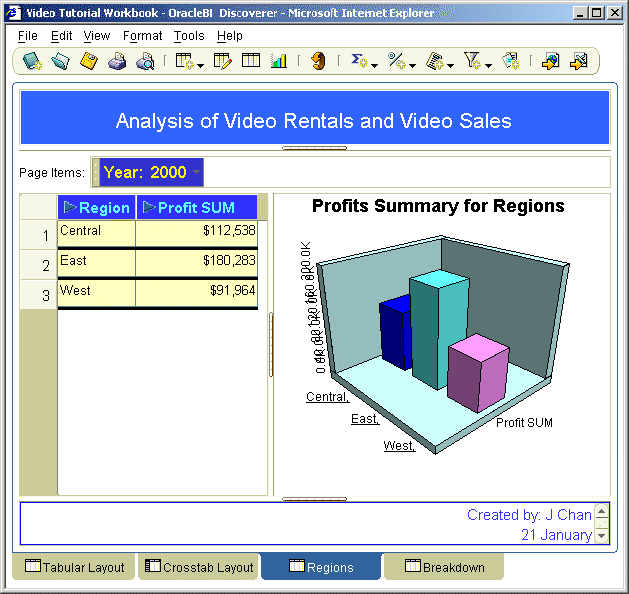Image resolution: width=629 pixels, height=594 pixels.
Task: Click the $91,964 profit cell
Action: coord(197,293)
